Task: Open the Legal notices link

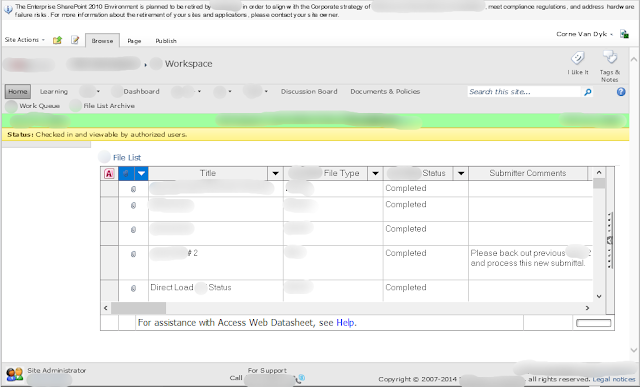Action: (x=614, y=379)
